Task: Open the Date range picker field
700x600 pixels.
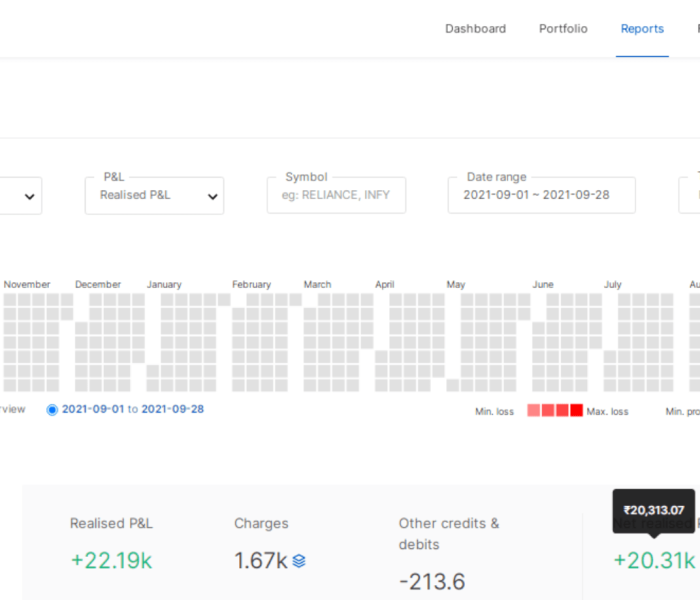Action: pos(541,195)
